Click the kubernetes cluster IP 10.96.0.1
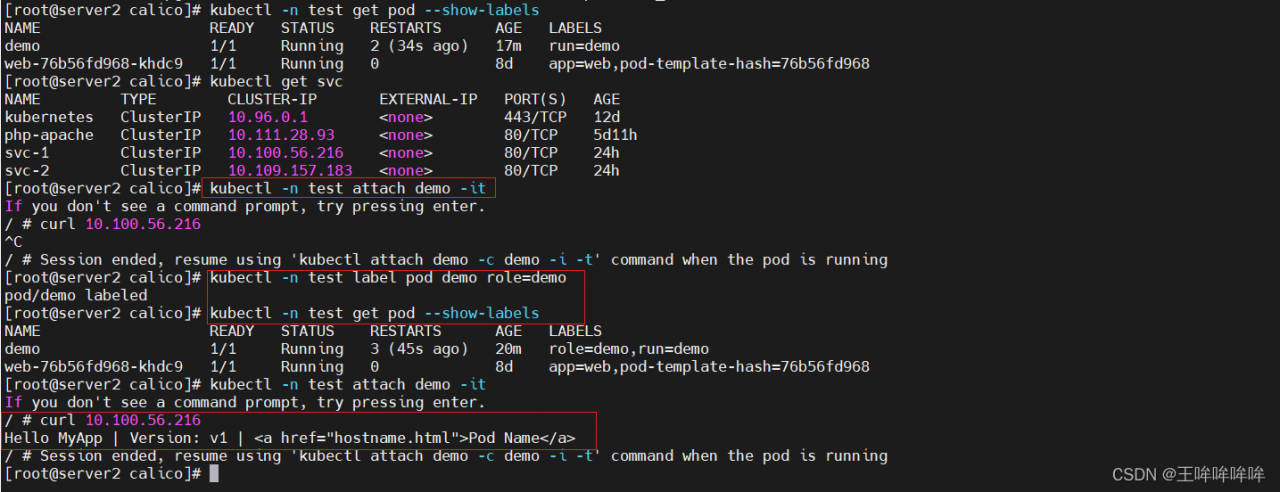 coord(267,117)
